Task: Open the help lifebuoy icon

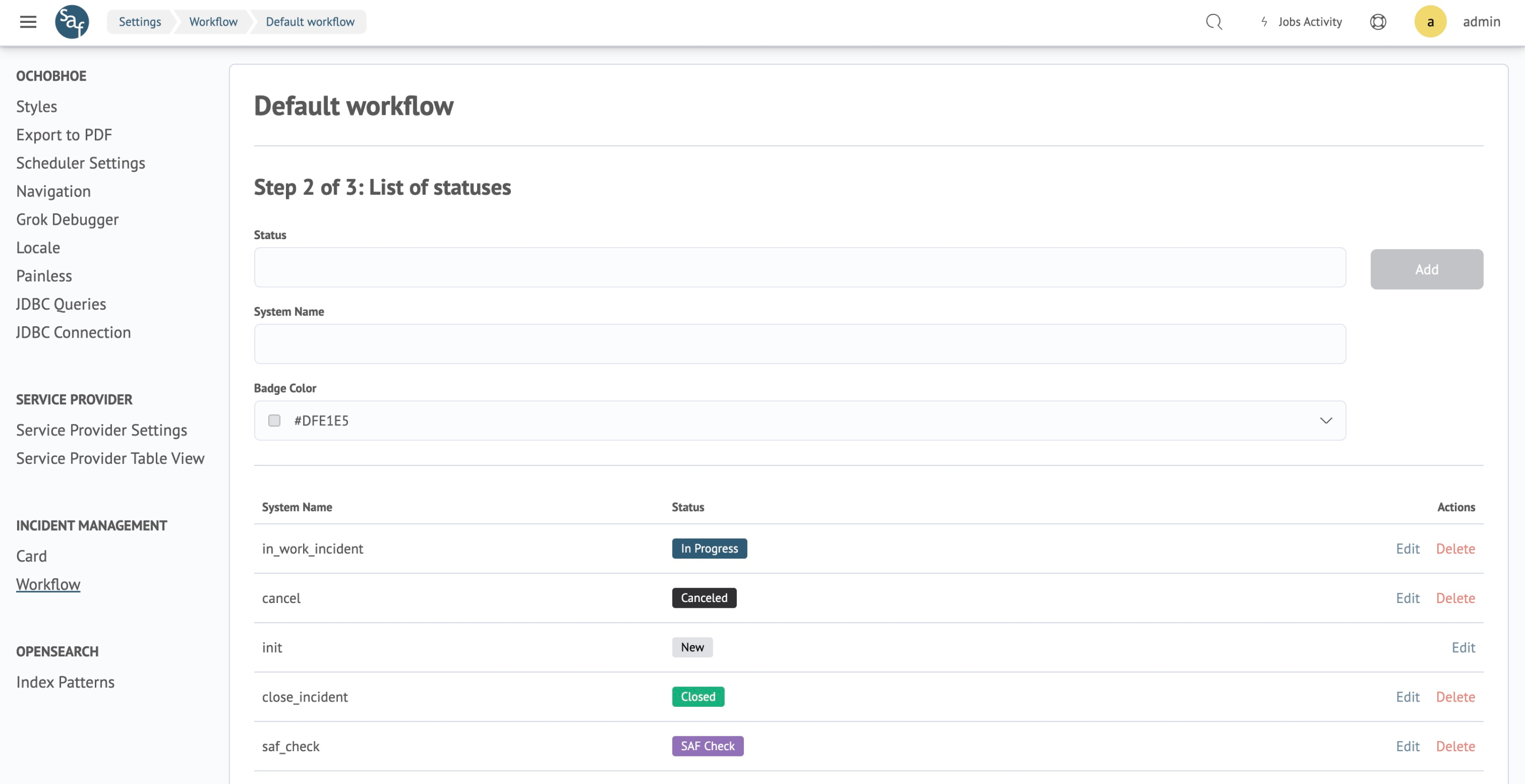Action: (x=1378, y=22)
